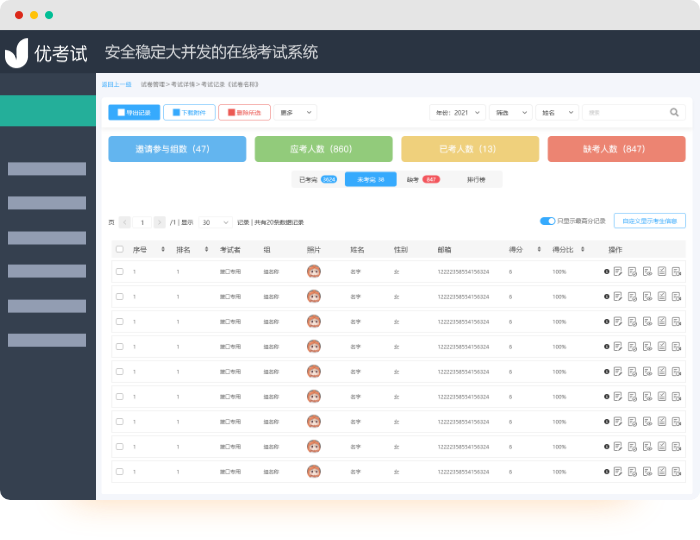Sort table by 序号 column arrows
The image size is (700, 540).
point(163,249)
